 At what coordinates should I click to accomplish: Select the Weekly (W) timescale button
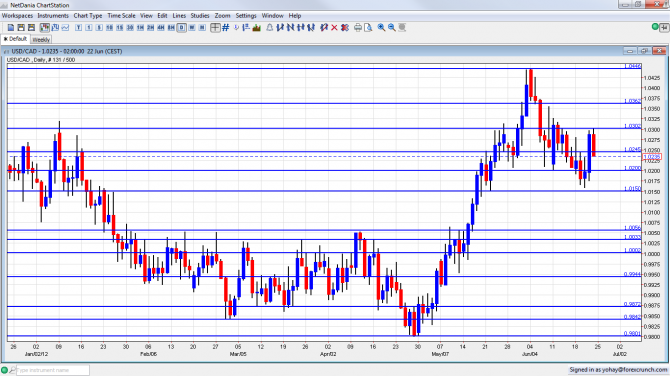[x=192, y=27]
